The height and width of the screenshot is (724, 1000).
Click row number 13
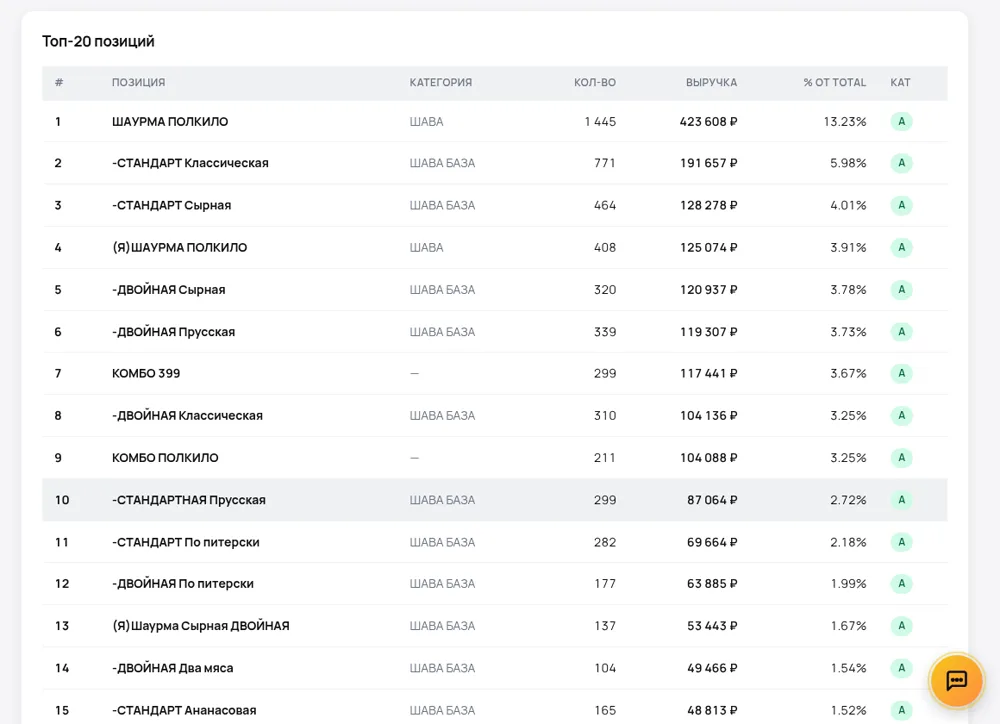coord(62,626)
